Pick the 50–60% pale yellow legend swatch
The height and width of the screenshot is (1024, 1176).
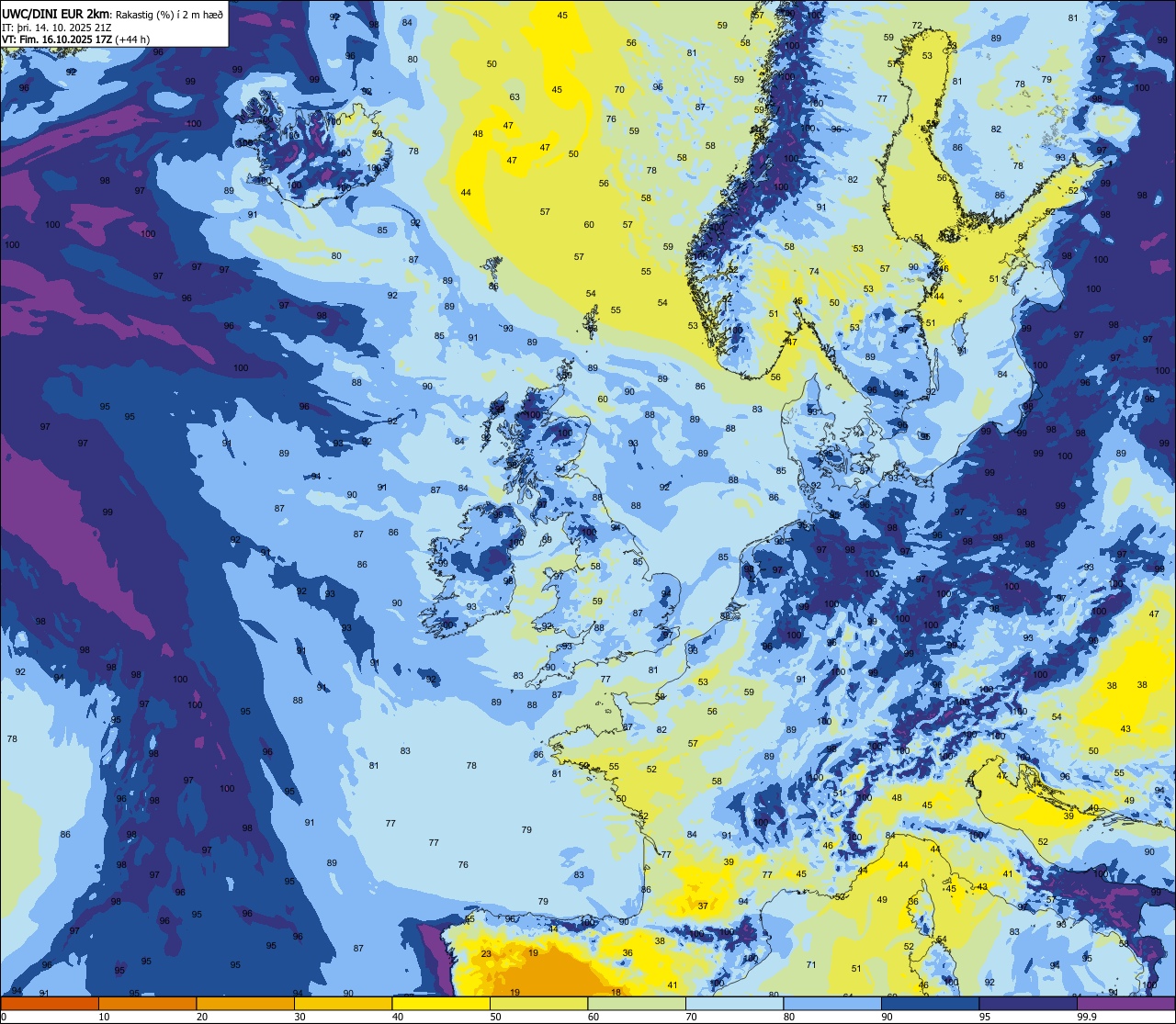click(538, 1003)
